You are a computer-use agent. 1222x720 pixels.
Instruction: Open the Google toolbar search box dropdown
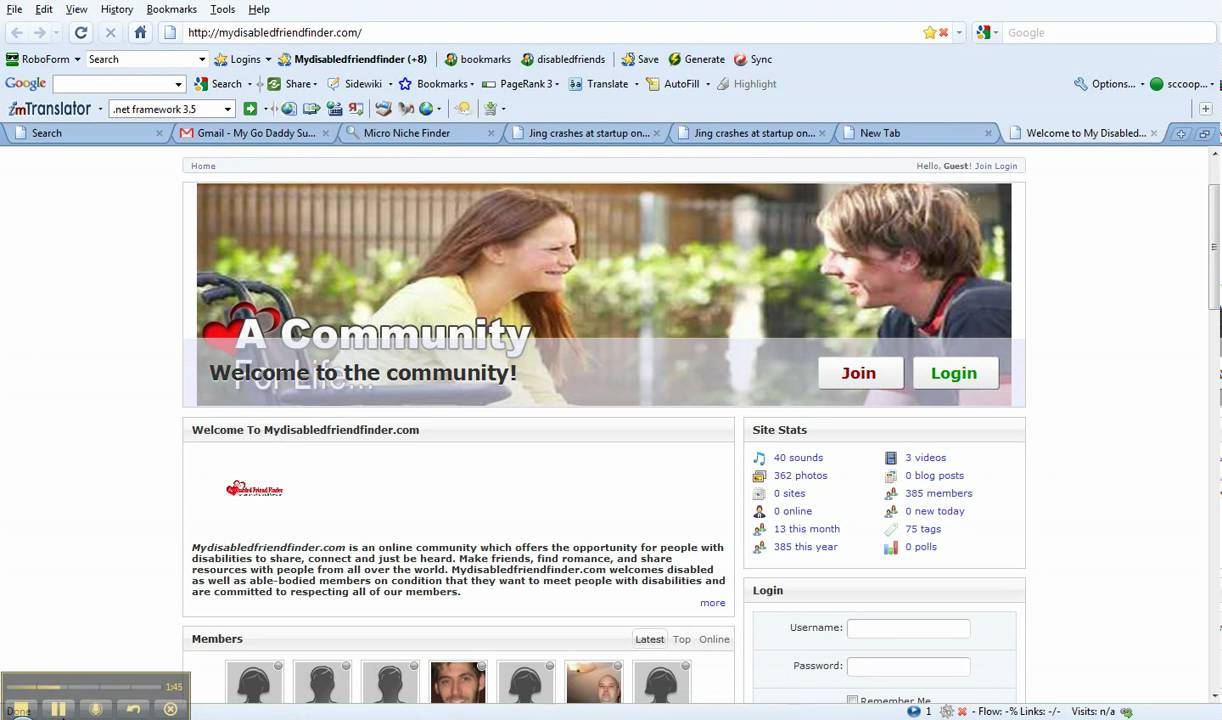[178, 84]
